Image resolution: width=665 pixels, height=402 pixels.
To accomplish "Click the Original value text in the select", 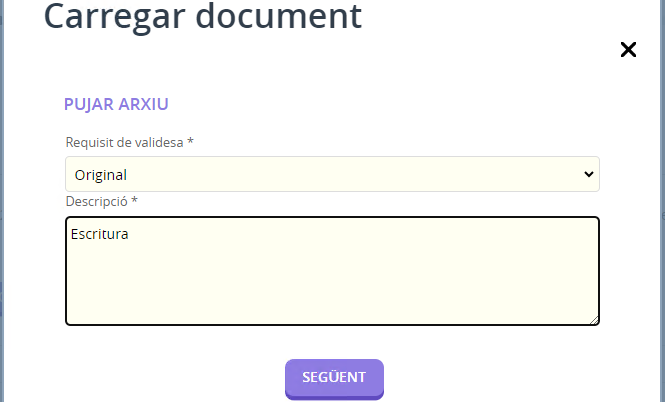I will (x=101, y=175).
